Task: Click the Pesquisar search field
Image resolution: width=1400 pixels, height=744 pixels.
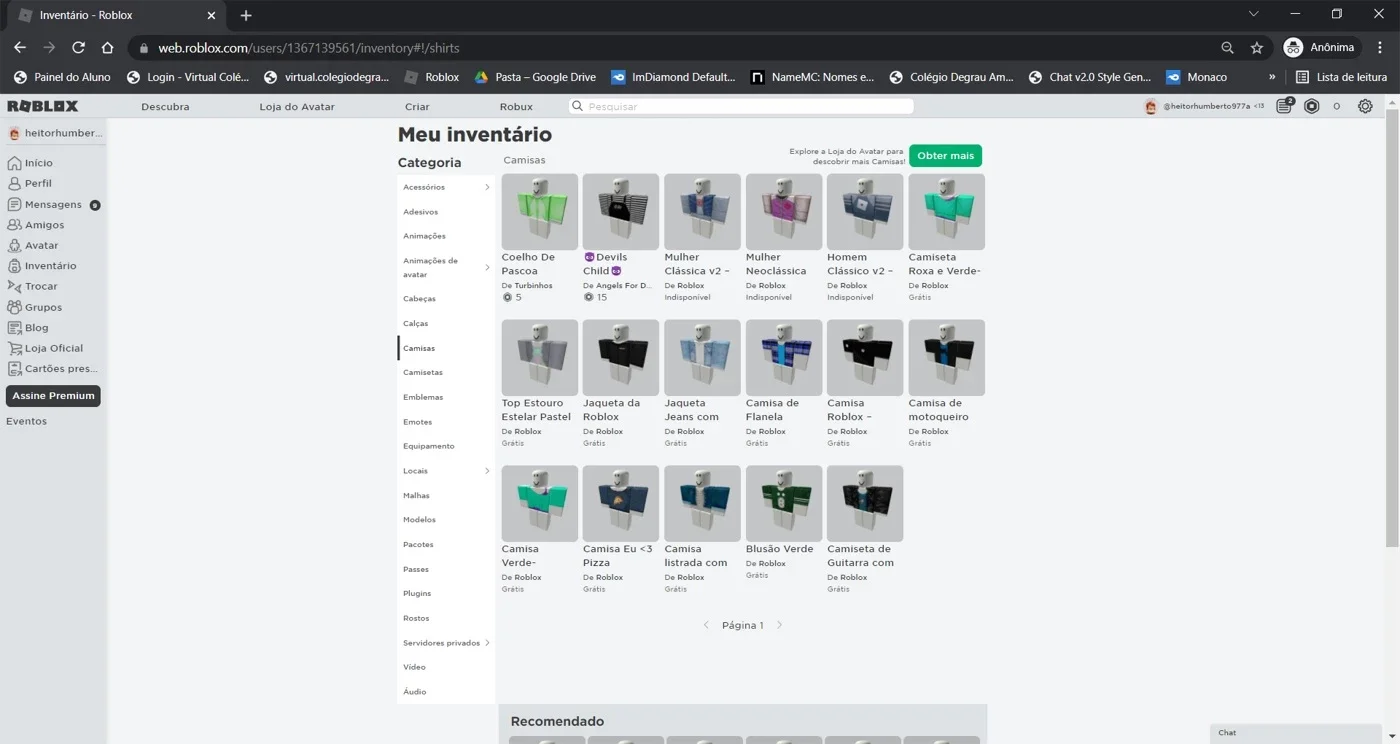Action: tap(740, 106)
